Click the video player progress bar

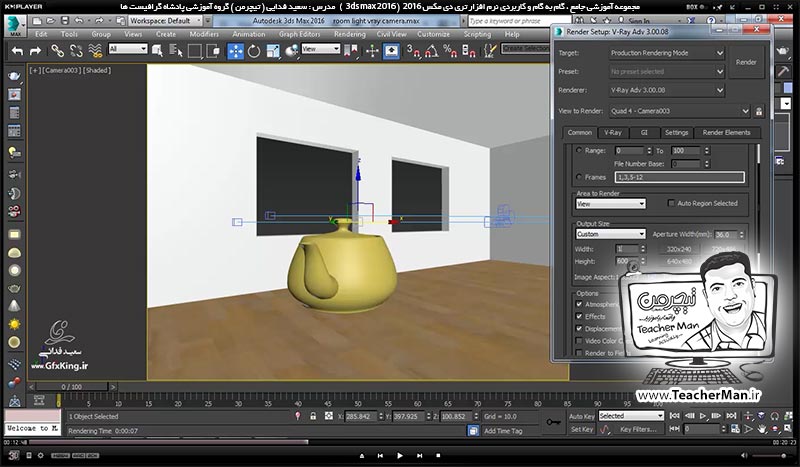click(x=400, y=442)
